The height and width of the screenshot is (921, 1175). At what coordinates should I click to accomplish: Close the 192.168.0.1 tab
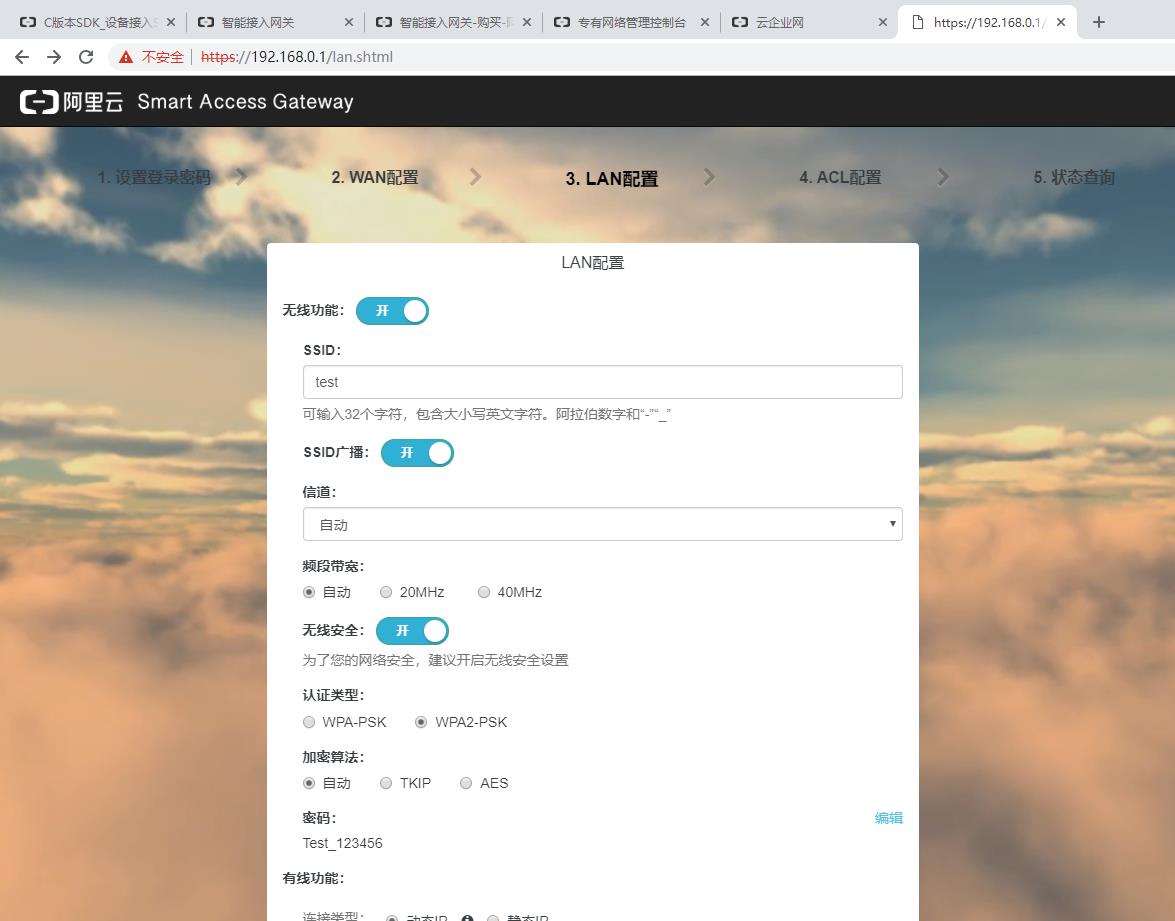pos(1061,22)
